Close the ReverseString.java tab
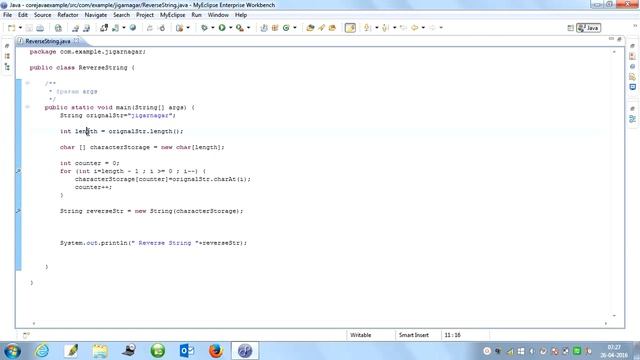This screenshot has height=360, width=640. 77,41
